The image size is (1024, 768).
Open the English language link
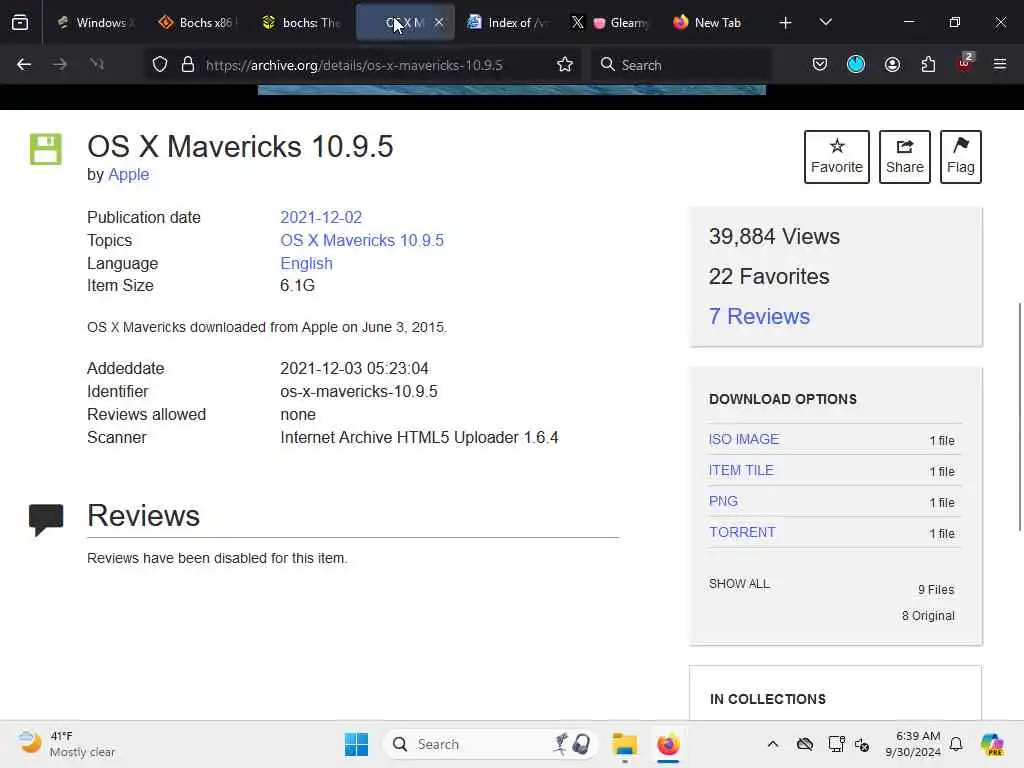tap(306, 263)
